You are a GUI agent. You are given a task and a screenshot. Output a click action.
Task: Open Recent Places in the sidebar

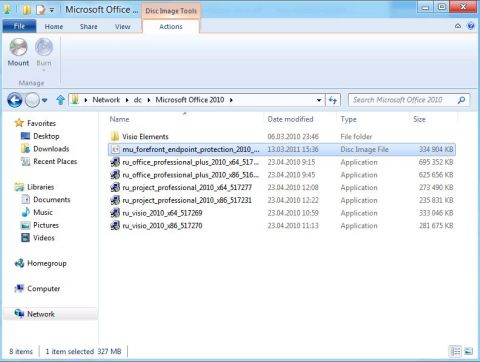coord(55,161)
